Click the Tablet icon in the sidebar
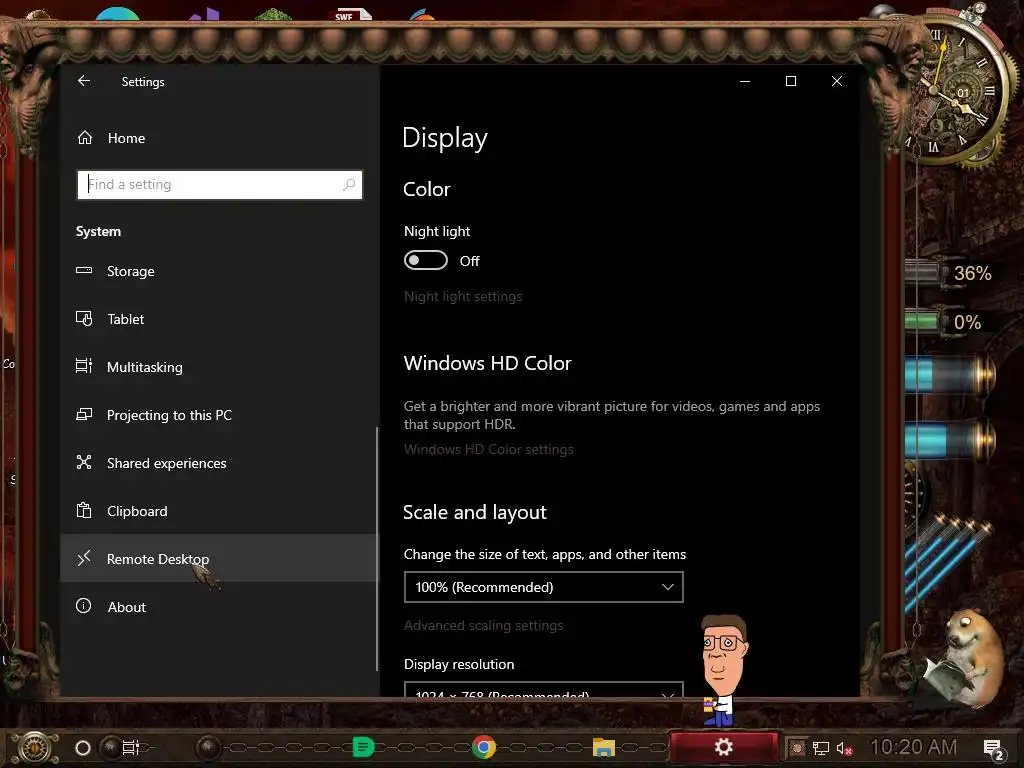Image resolution: width=1024 pixels, height=768 pixels. pos(84,318)
